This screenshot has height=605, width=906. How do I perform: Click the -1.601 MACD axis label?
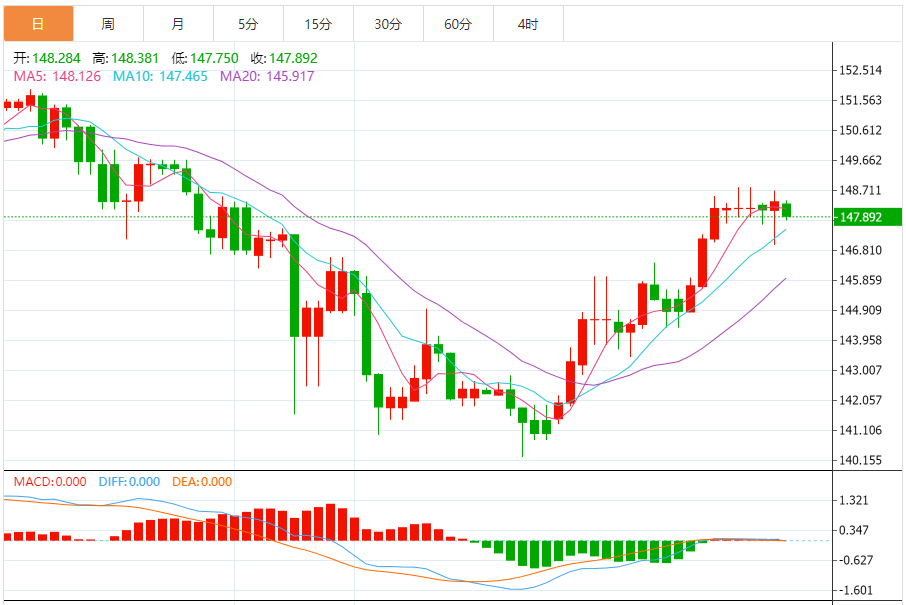856,591
